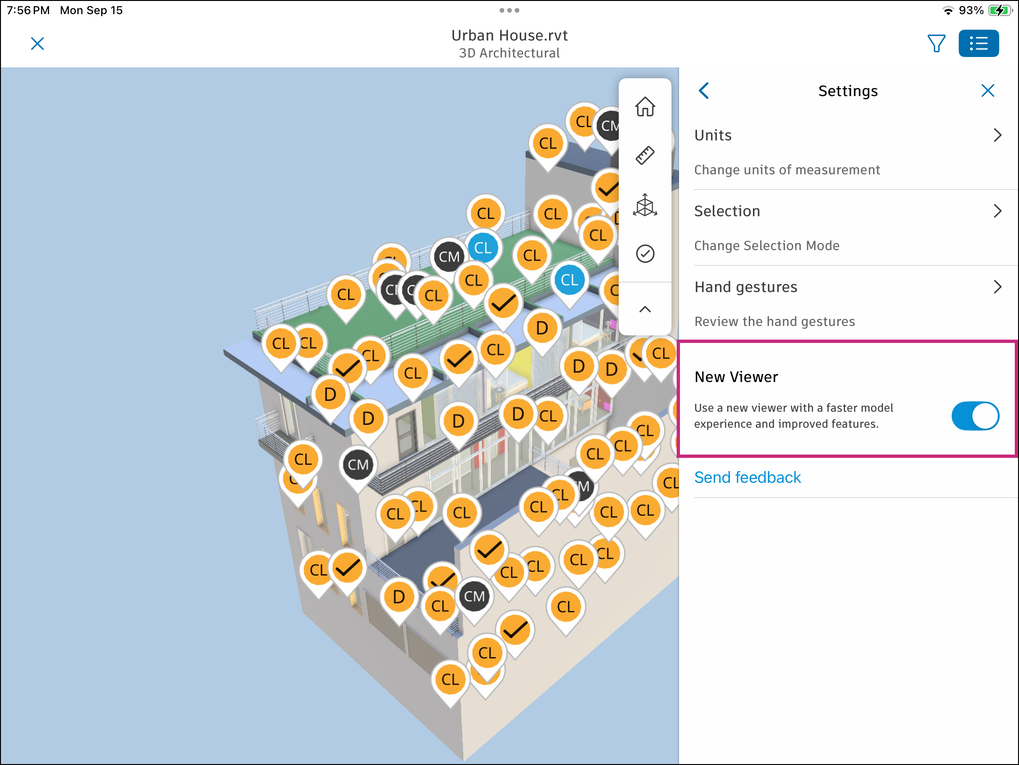Select the Measure ruler tool

[645, 155]
